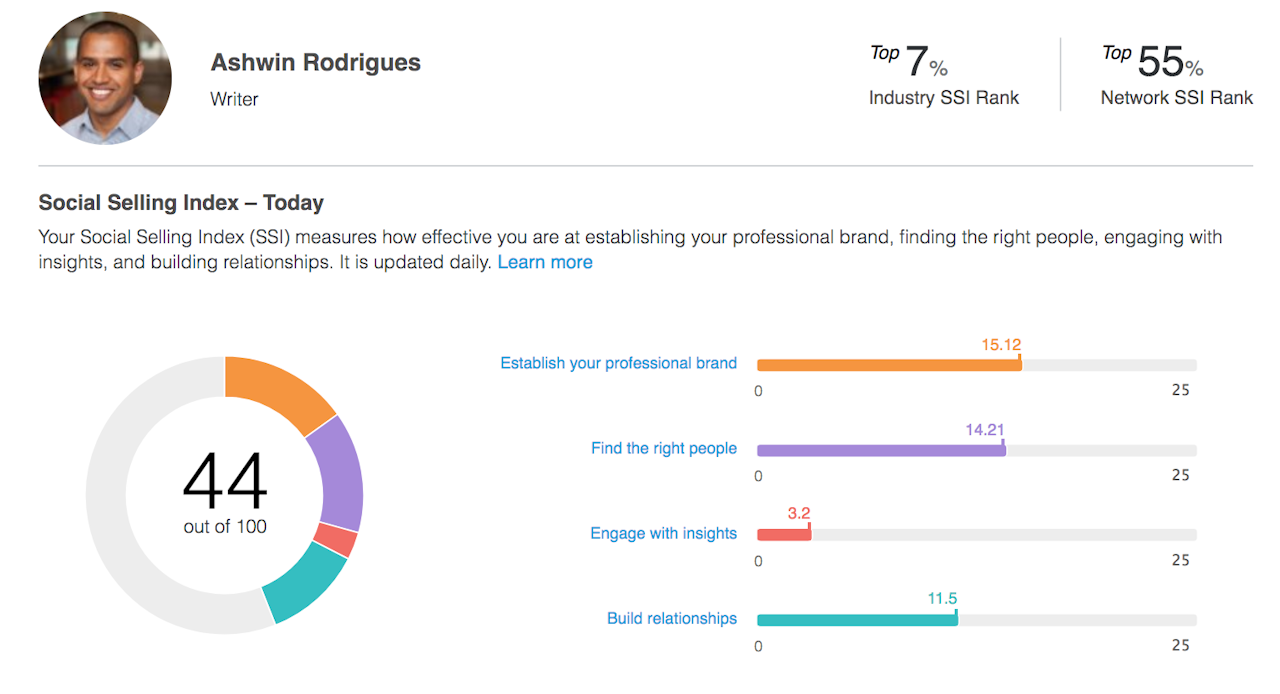Image resolution: width=1280 pixels, height=694 pixels.
Task: Click the Social Selling Index – Today heading
Action: pos(180,202)
